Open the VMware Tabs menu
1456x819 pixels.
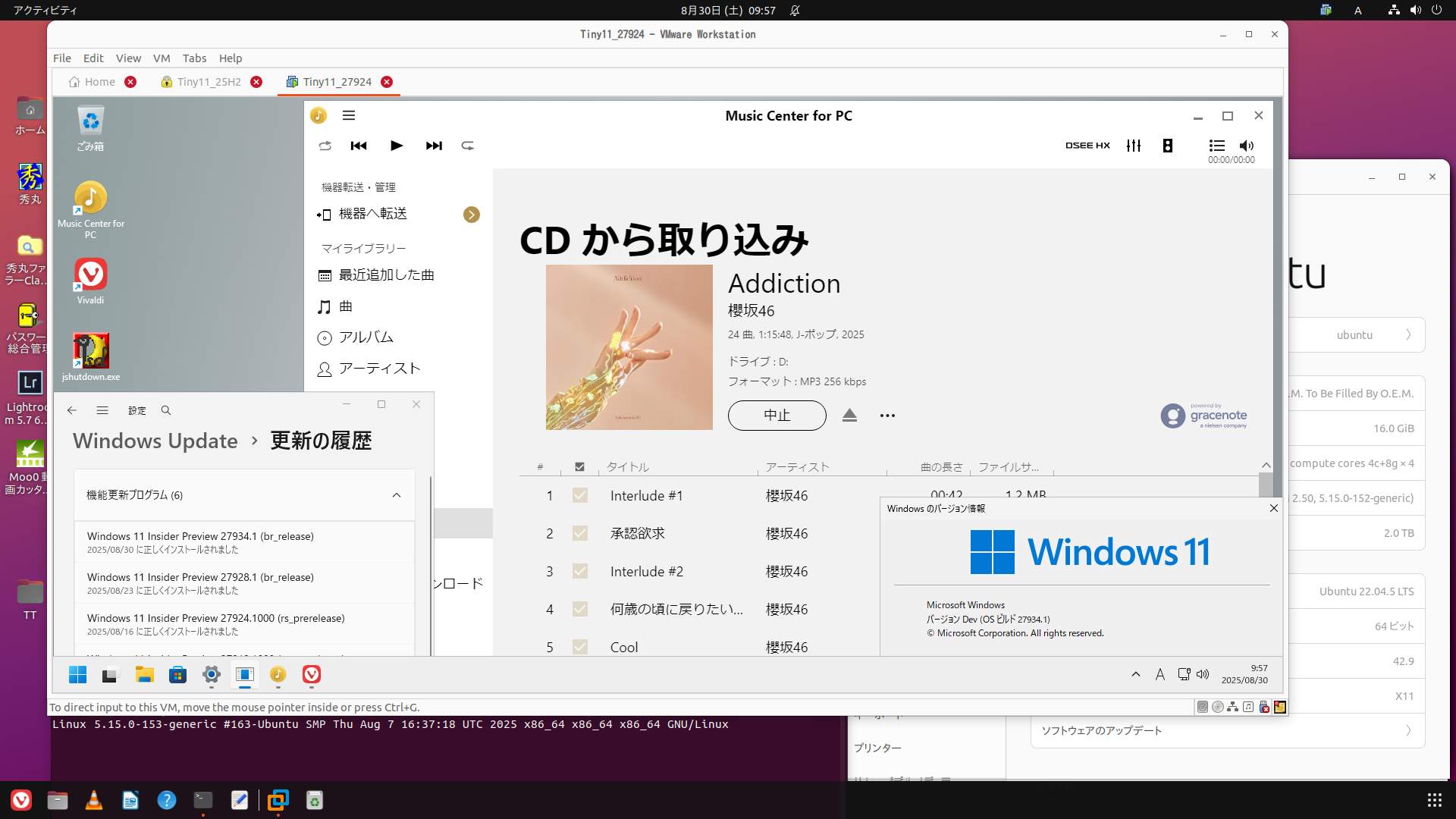(x=194, y=58)
